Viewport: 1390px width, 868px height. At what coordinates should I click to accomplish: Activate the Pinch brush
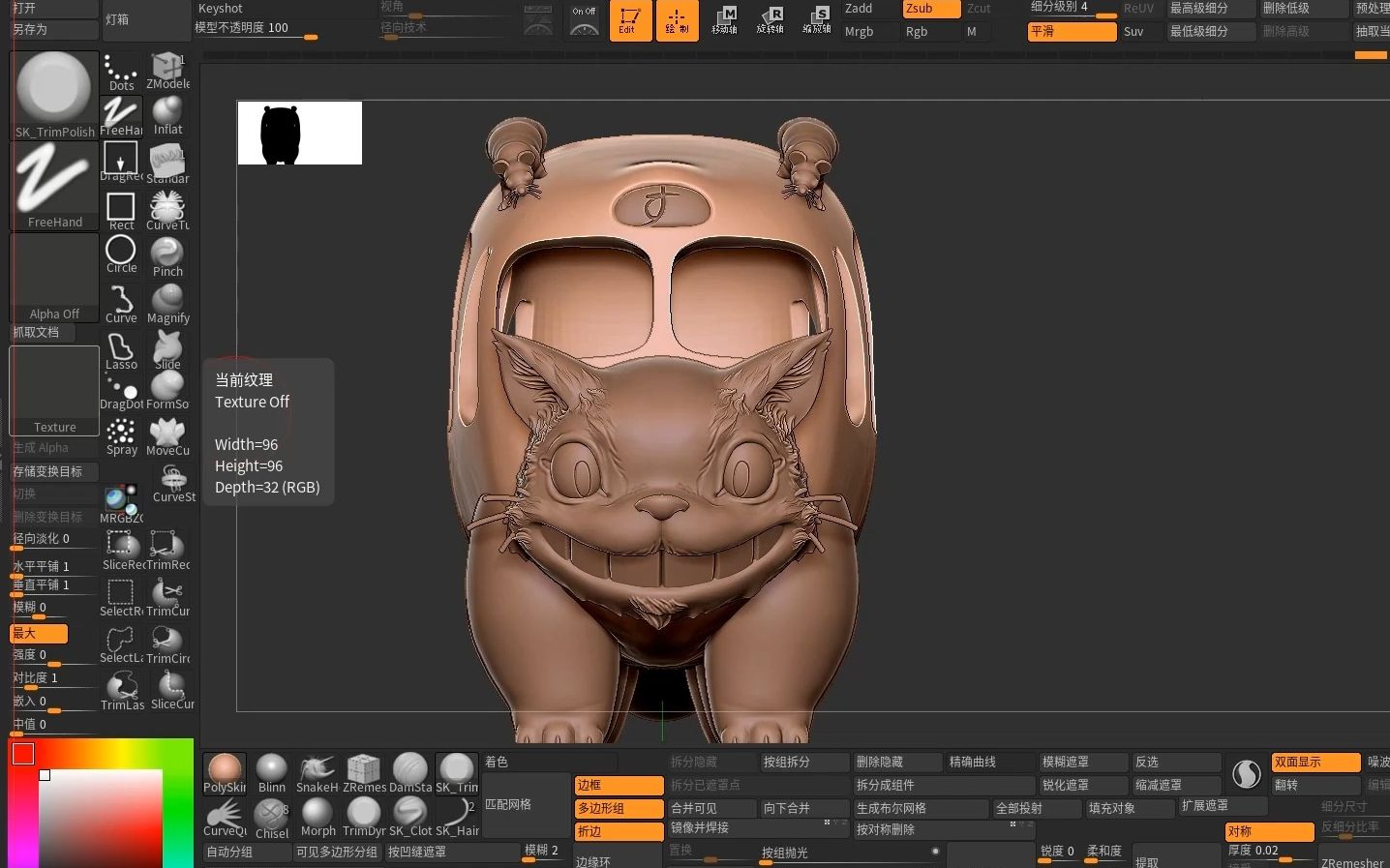coord(166,252)
